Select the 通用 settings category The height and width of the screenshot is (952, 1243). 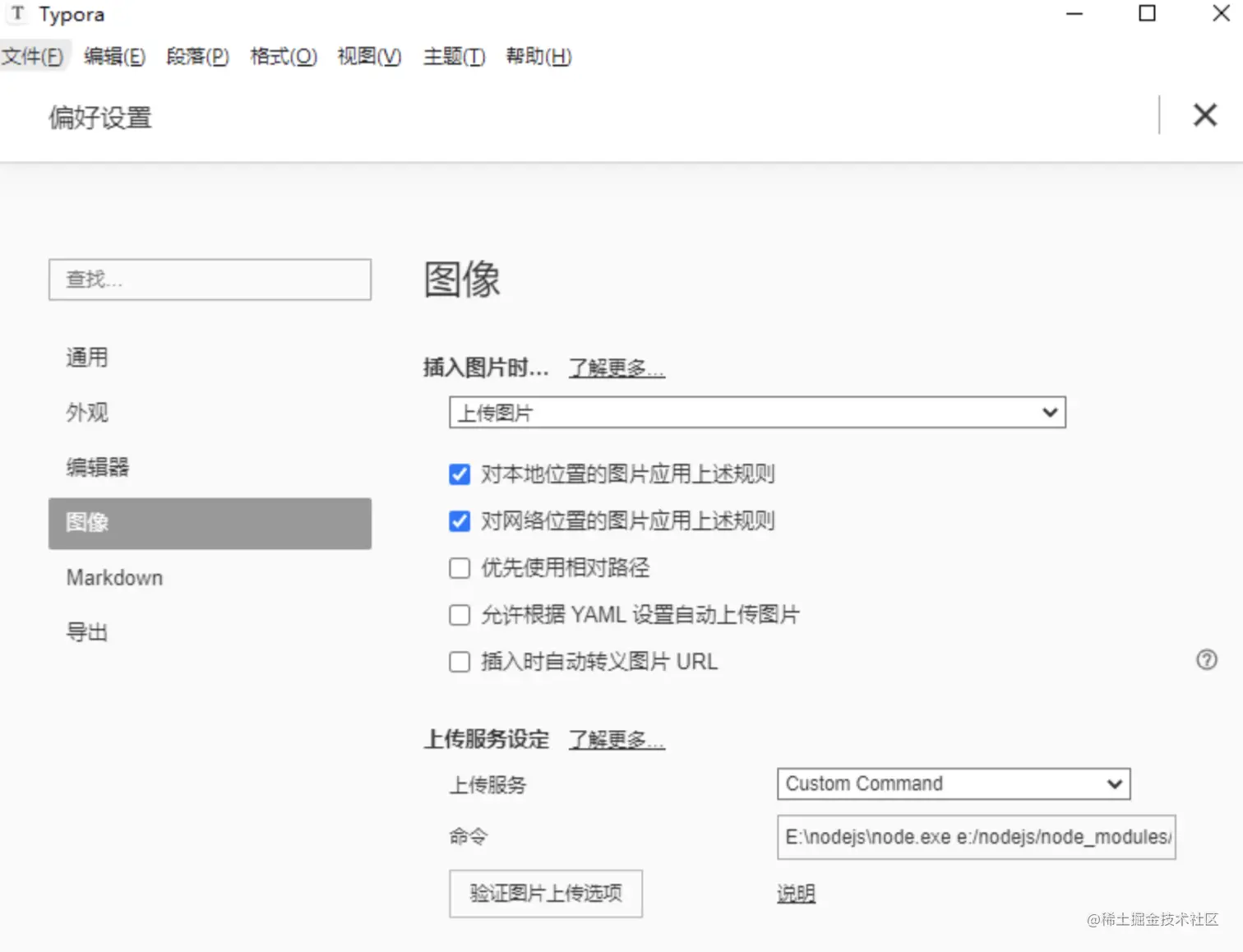(x=210, y=358)
